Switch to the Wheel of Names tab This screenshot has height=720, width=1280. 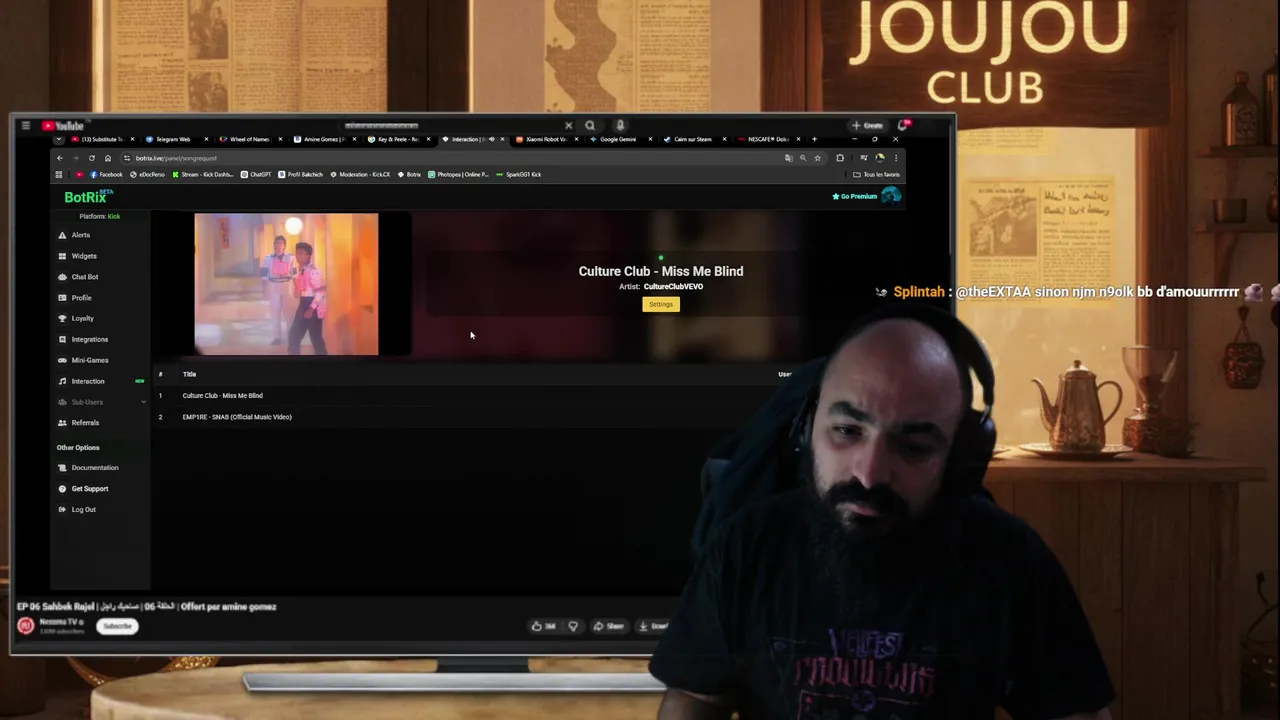pyautogui.click(x=250, y=140)
